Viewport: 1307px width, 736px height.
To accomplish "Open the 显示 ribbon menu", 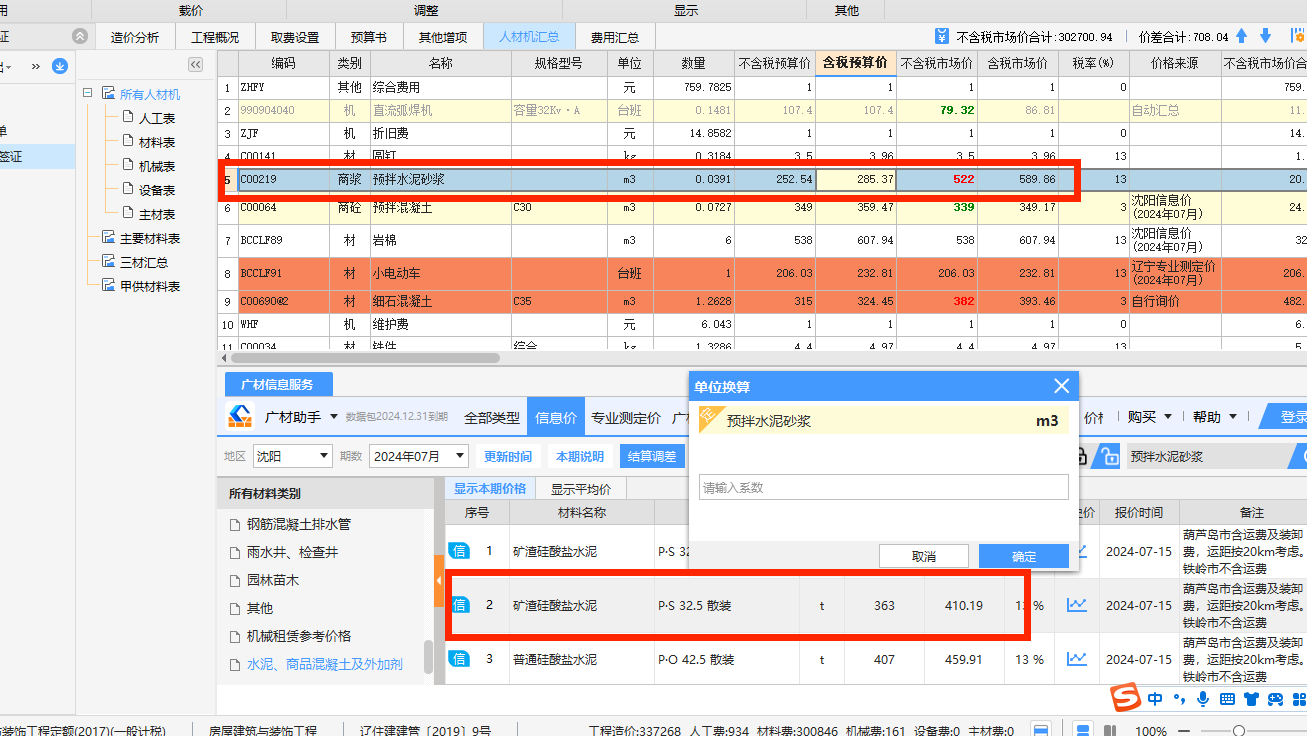I will [x=686, y=10].
